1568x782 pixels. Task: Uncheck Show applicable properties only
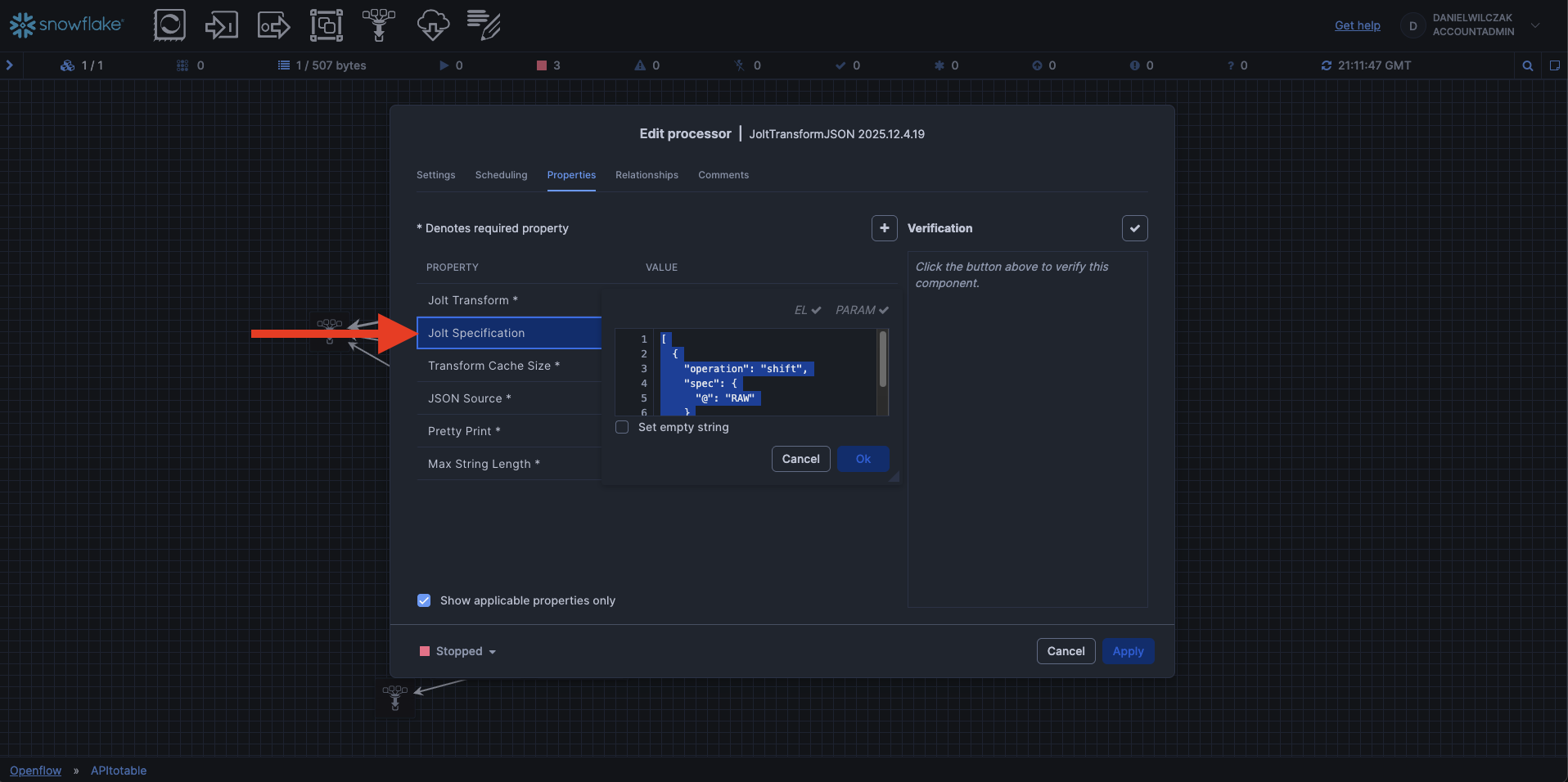click(x=424, y=600)
